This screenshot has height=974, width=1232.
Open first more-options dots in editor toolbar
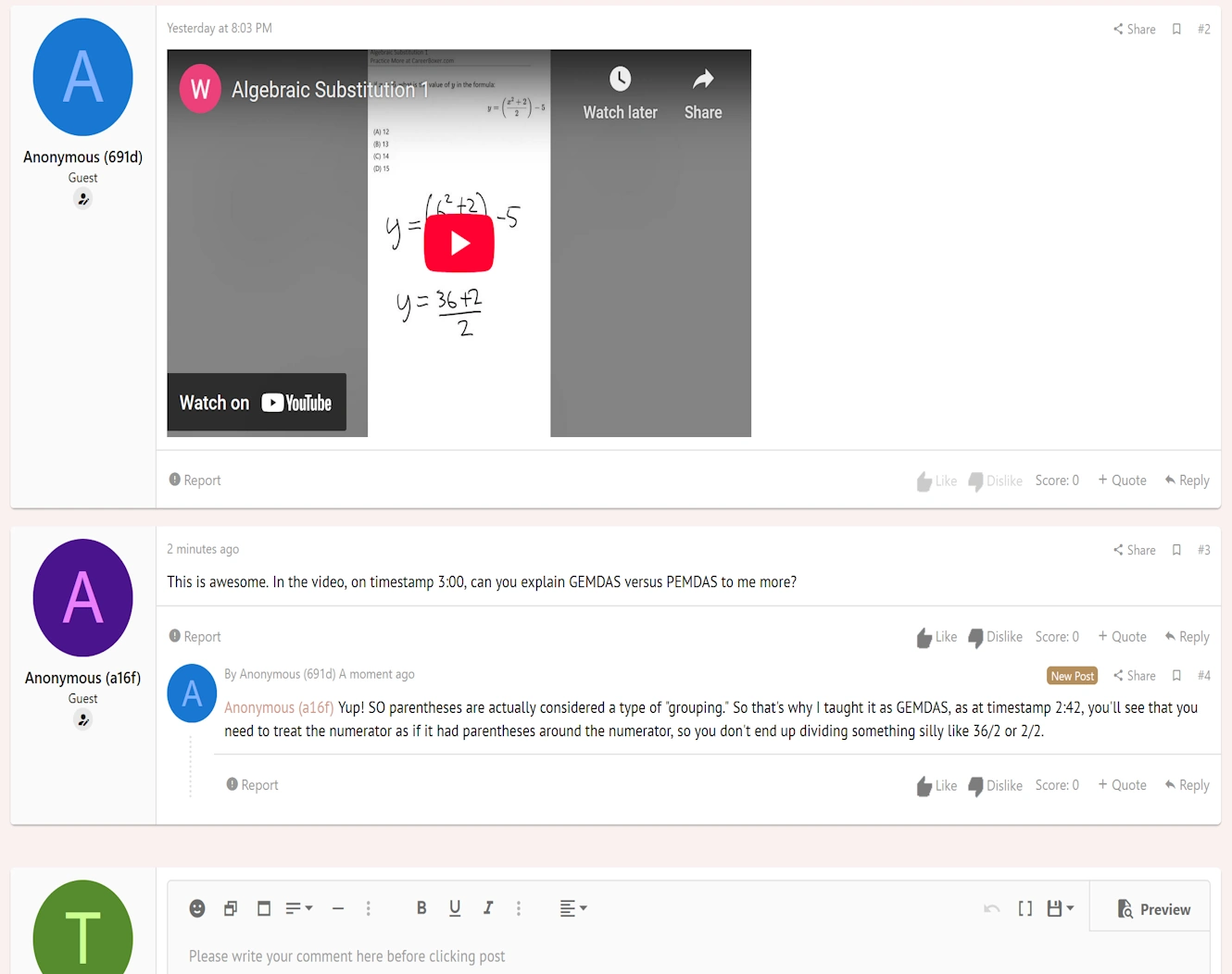(369, 908)
